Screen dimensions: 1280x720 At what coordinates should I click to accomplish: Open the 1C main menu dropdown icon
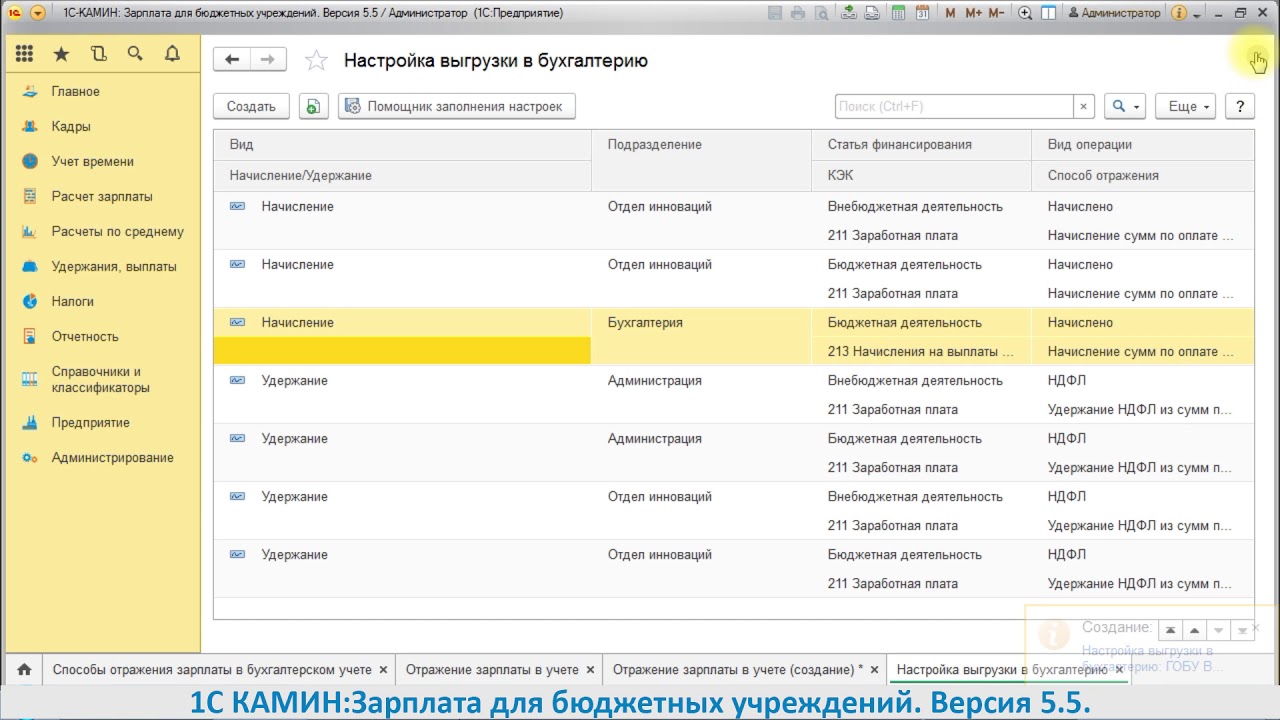coord(38,13)
